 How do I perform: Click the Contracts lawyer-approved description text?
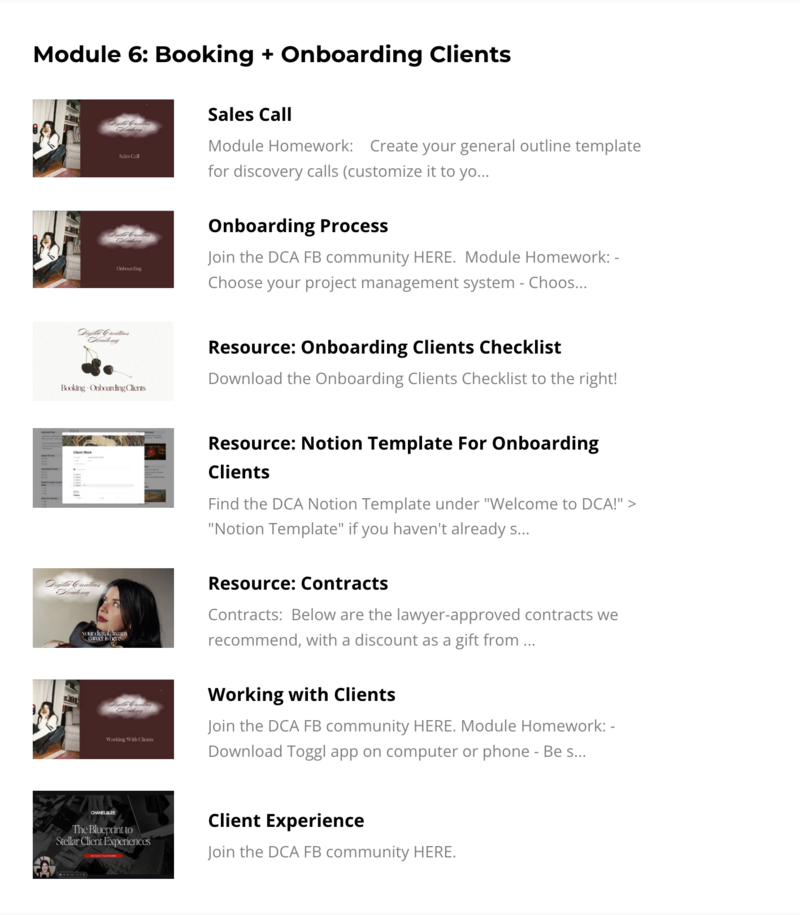[413, 627]
